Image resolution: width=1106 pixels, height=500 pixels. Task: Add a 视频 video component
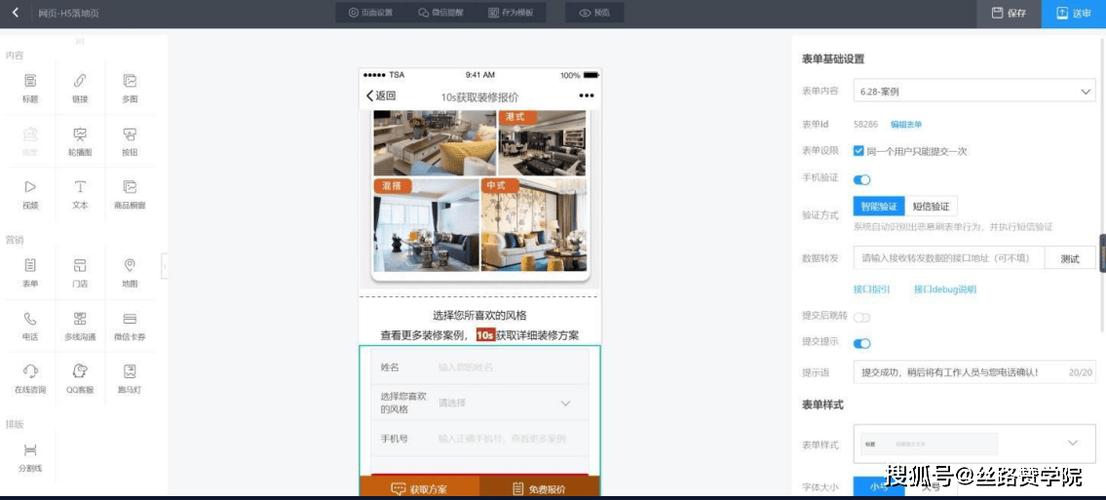click(x=30, y=195)
